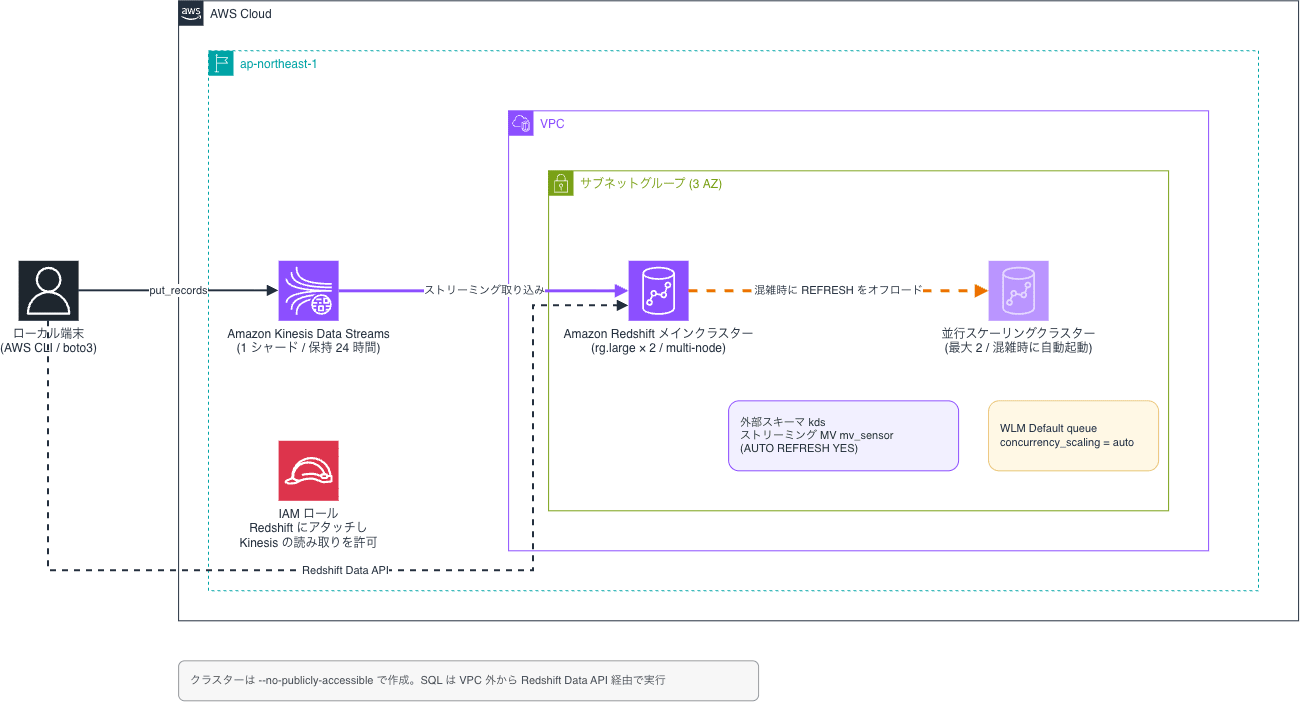Click the AWS Cloud logo icon
This screenshot has height=702, width=1300.
pyautogui.click(x=191, y=13)
